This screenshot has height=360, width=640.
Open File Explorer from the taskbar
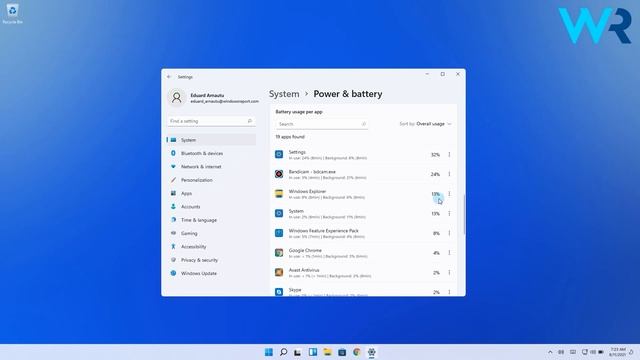(327, 352)
